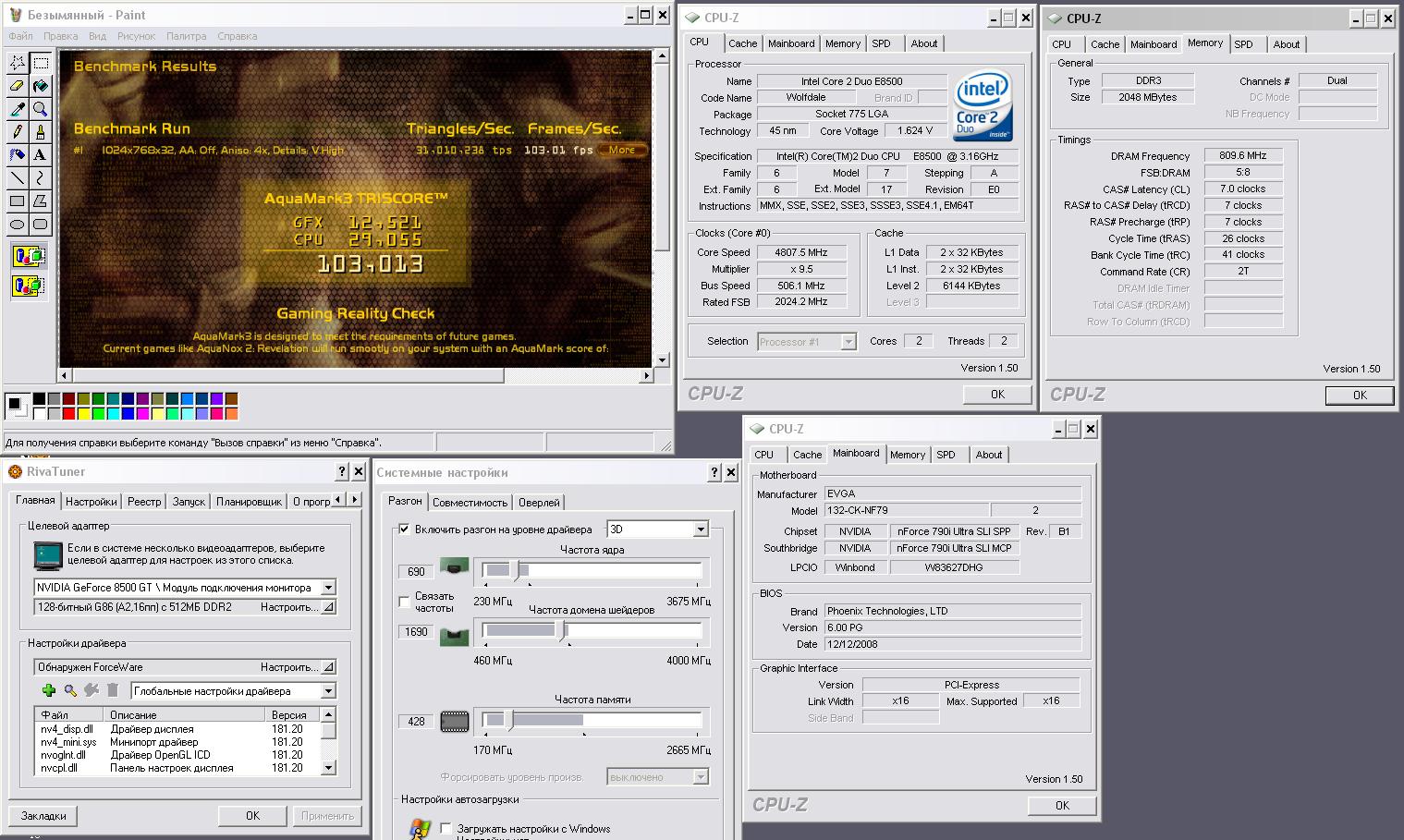
Task: Click core clock chip icon in overclocking dialog
Action: coord(453,566)
